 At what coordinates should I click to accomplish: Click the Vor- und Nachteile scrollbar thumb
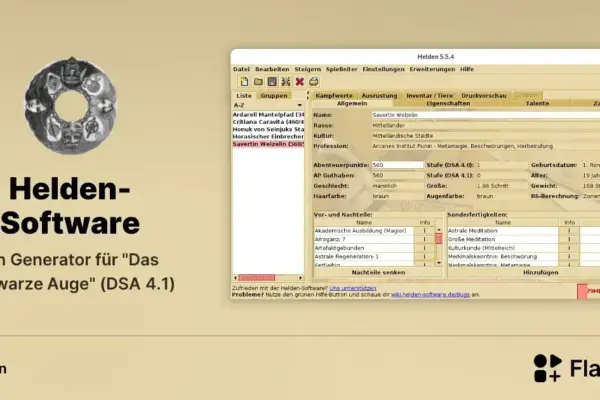[439, 239]
